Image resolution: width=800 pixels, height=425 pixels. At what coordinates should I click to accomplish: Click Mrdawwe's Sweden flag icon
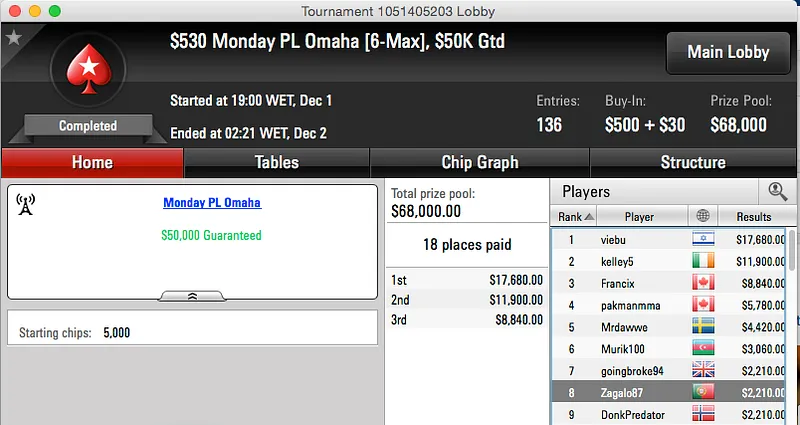pos(704,326)
